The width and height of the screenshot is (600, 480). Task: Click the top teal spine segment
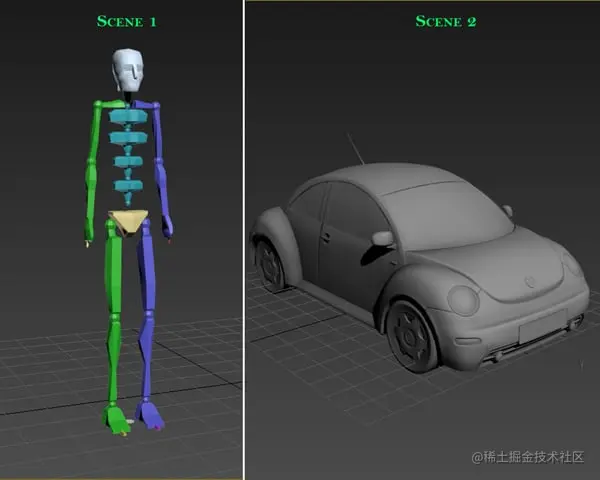click(128, 116)
